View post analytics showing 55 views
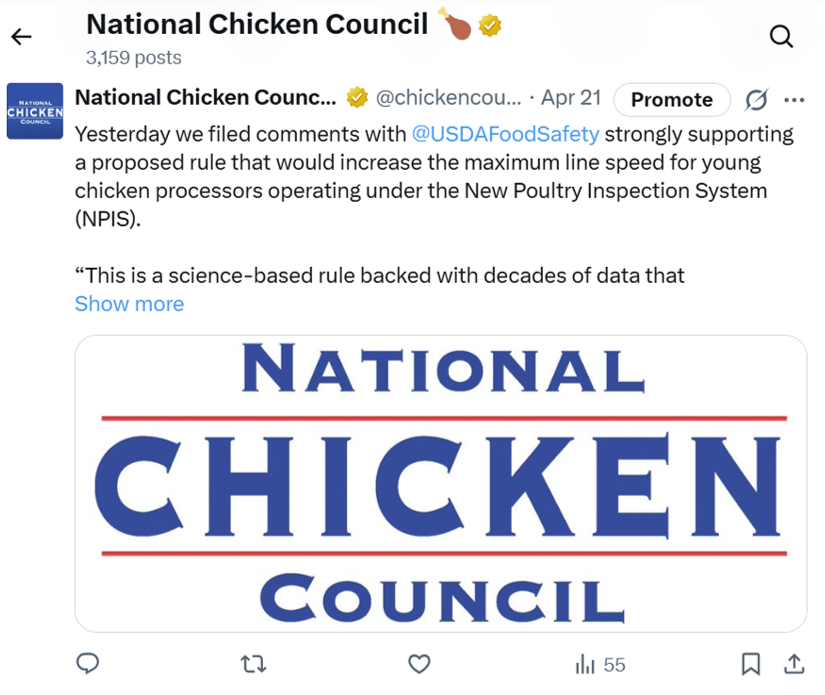 pyautogui.click(x=600, y=664)
